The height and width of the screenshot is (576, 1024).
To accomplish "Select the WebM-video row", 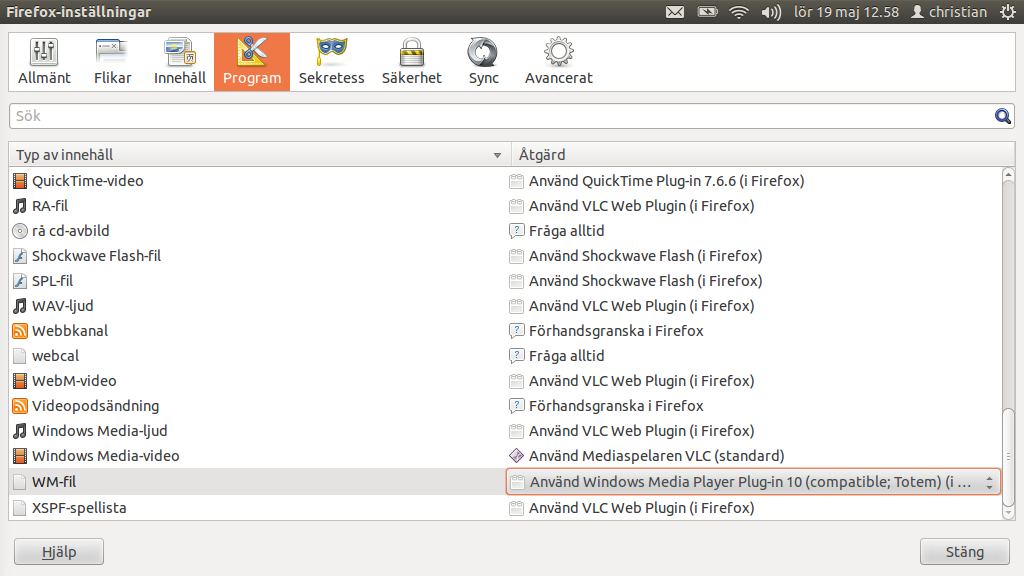I will click(x=505, y=381).
